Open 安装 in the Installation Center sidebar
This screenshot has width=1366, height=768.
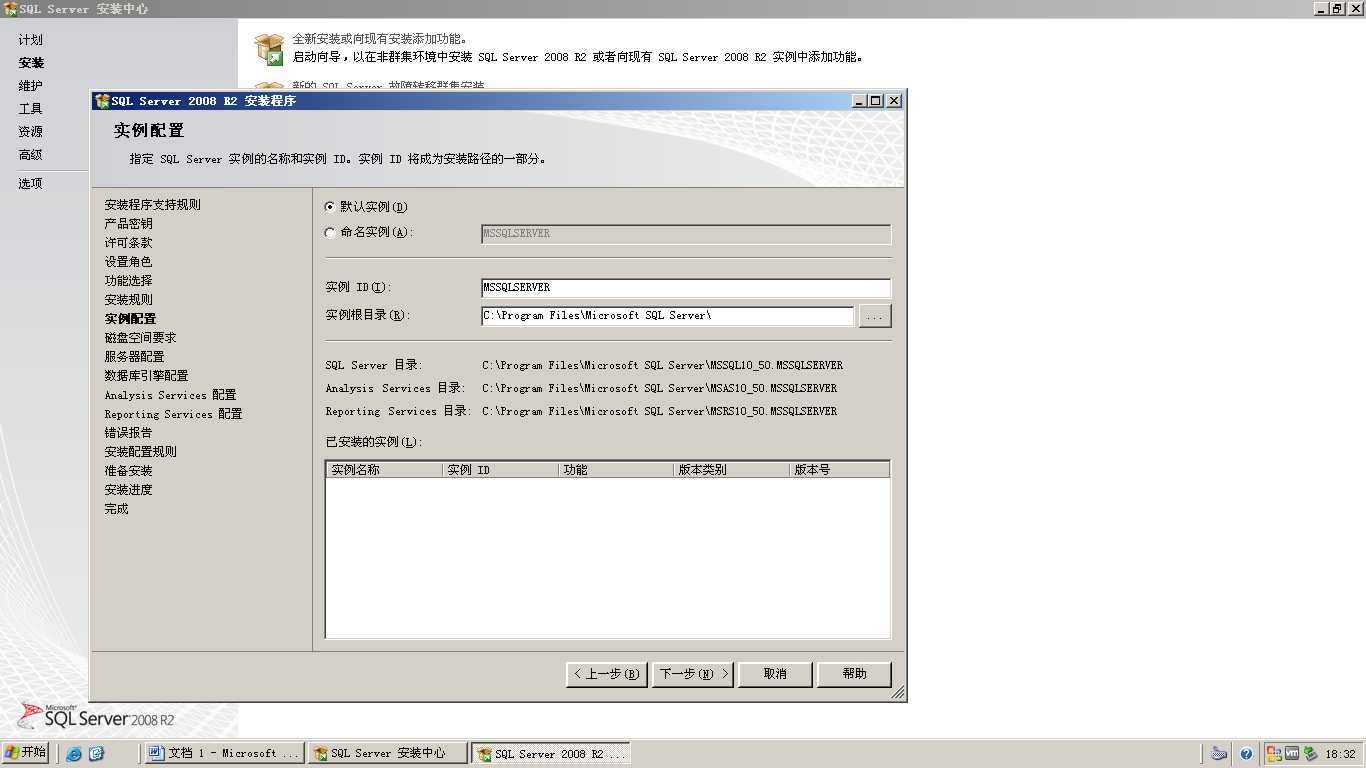31,63
